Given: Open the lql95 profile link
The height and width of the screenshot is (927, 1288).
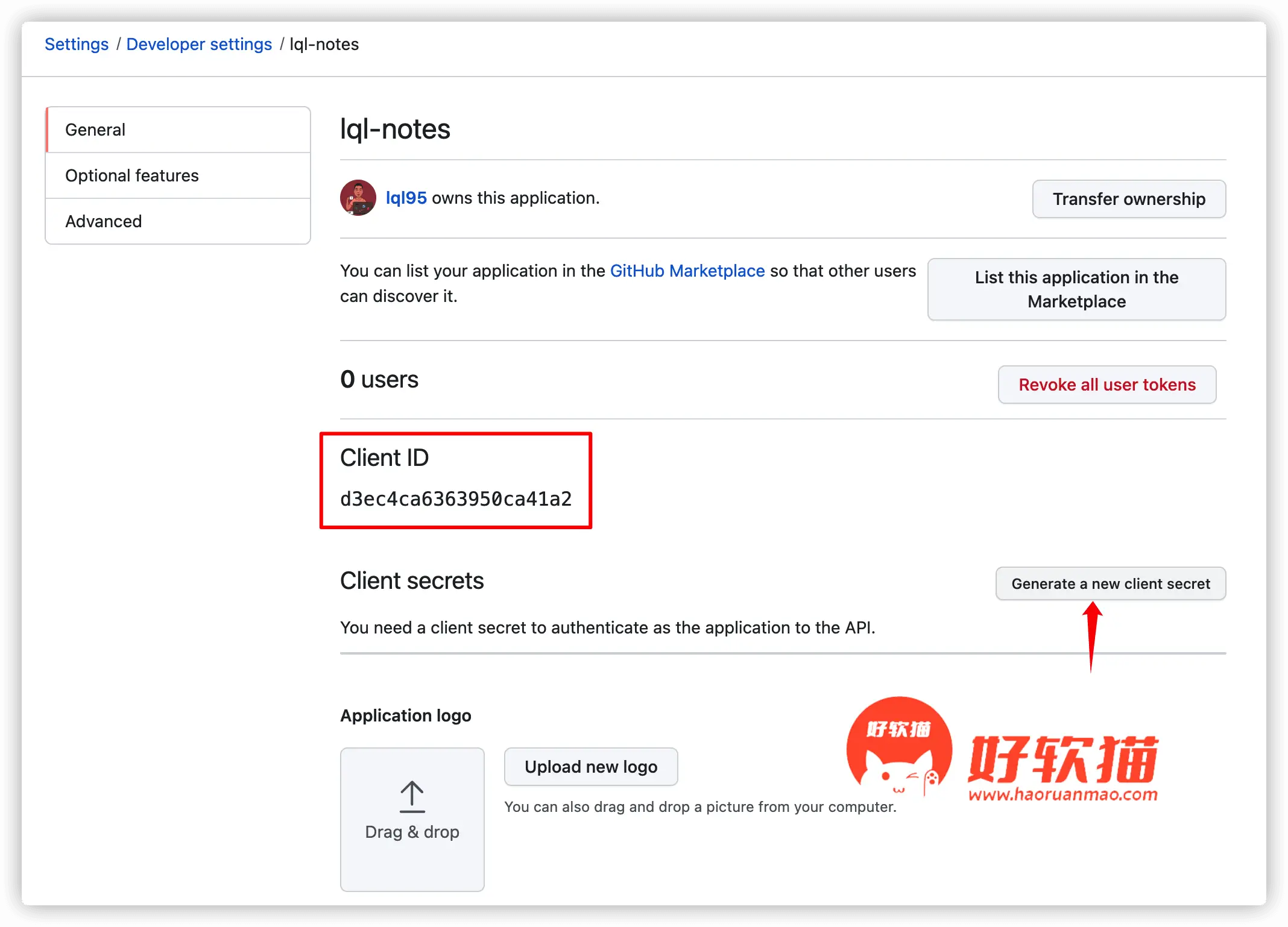Looking at the screenshot, I should coord(406,198).
